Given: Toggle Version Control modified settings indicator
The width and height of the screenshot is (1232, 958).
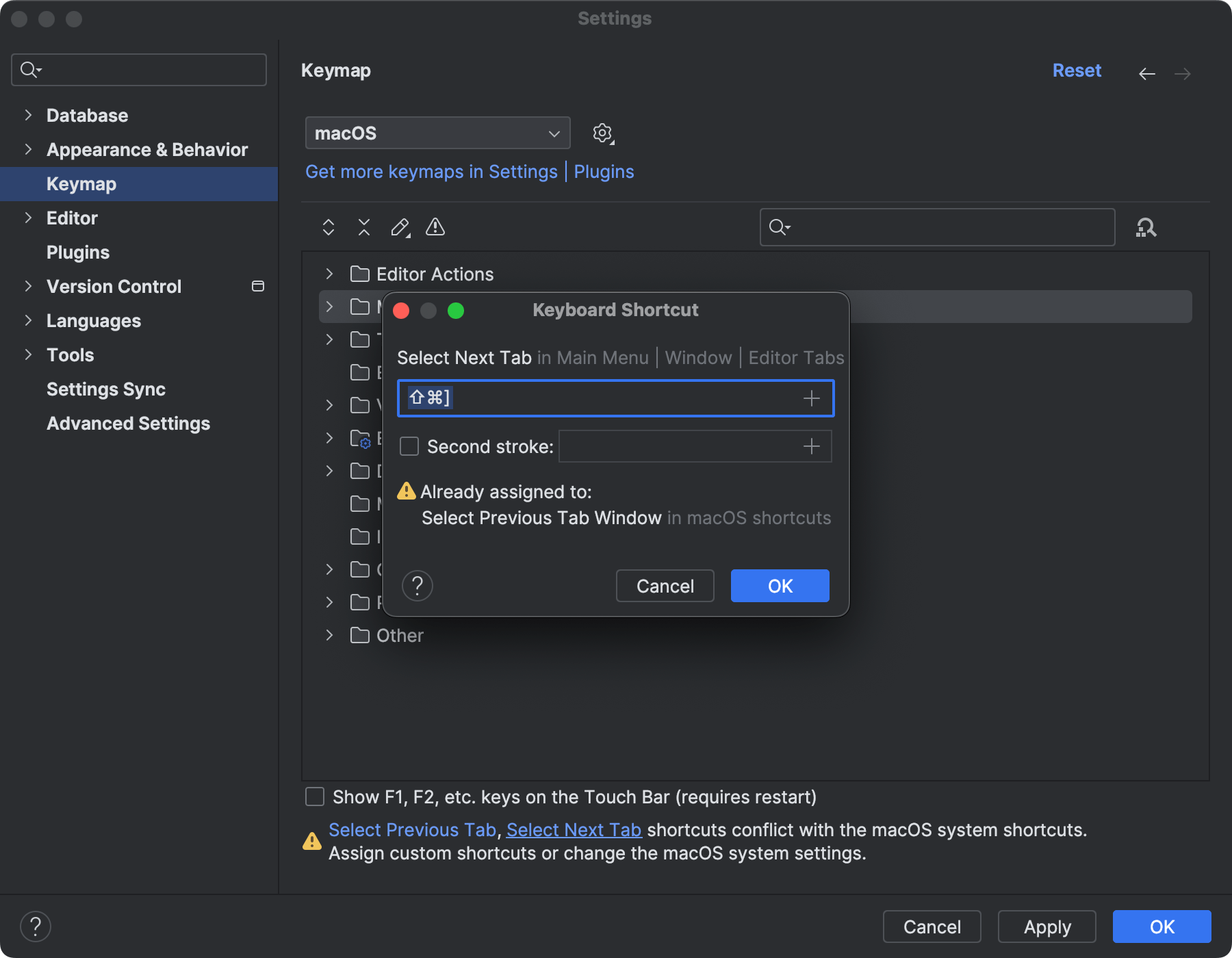Looking at the screenshot, I should click(x=257, y=287).
